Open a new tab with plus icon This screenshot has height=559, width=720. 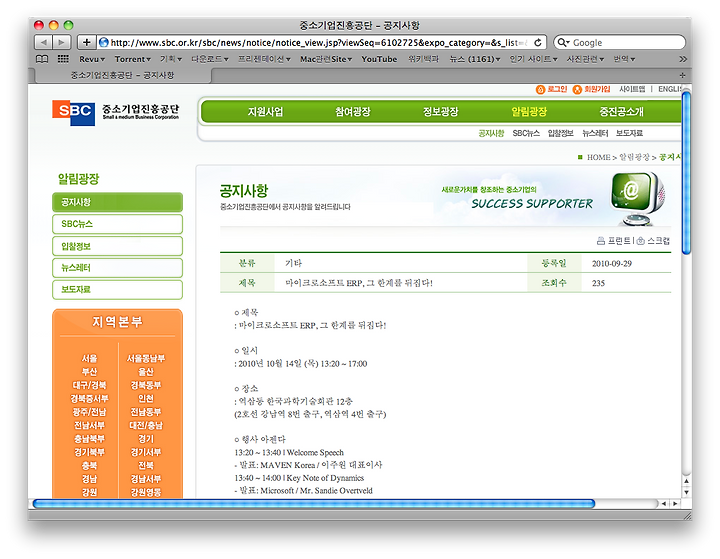pyautogui.click(x=682, y=75)
